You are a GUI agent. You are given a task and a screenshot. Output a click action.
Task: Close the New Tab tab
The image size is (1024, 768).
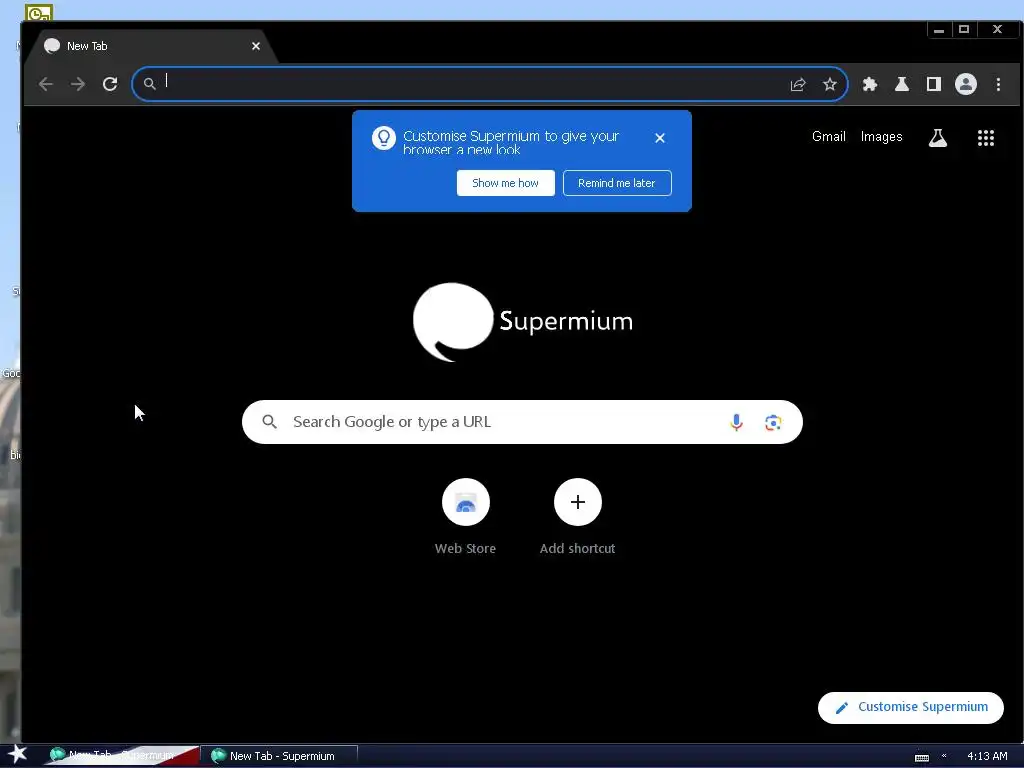pos(256,46)
